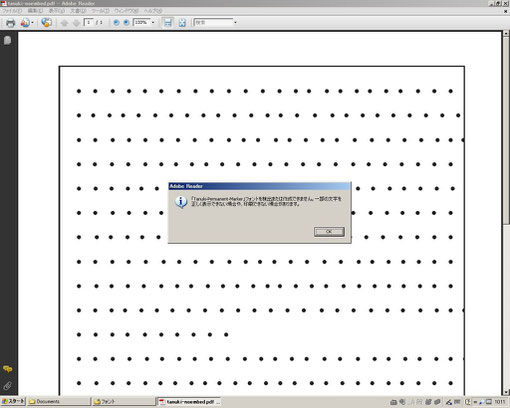
Task: Click the Start button on taskbar
Action: click(13, 401)
